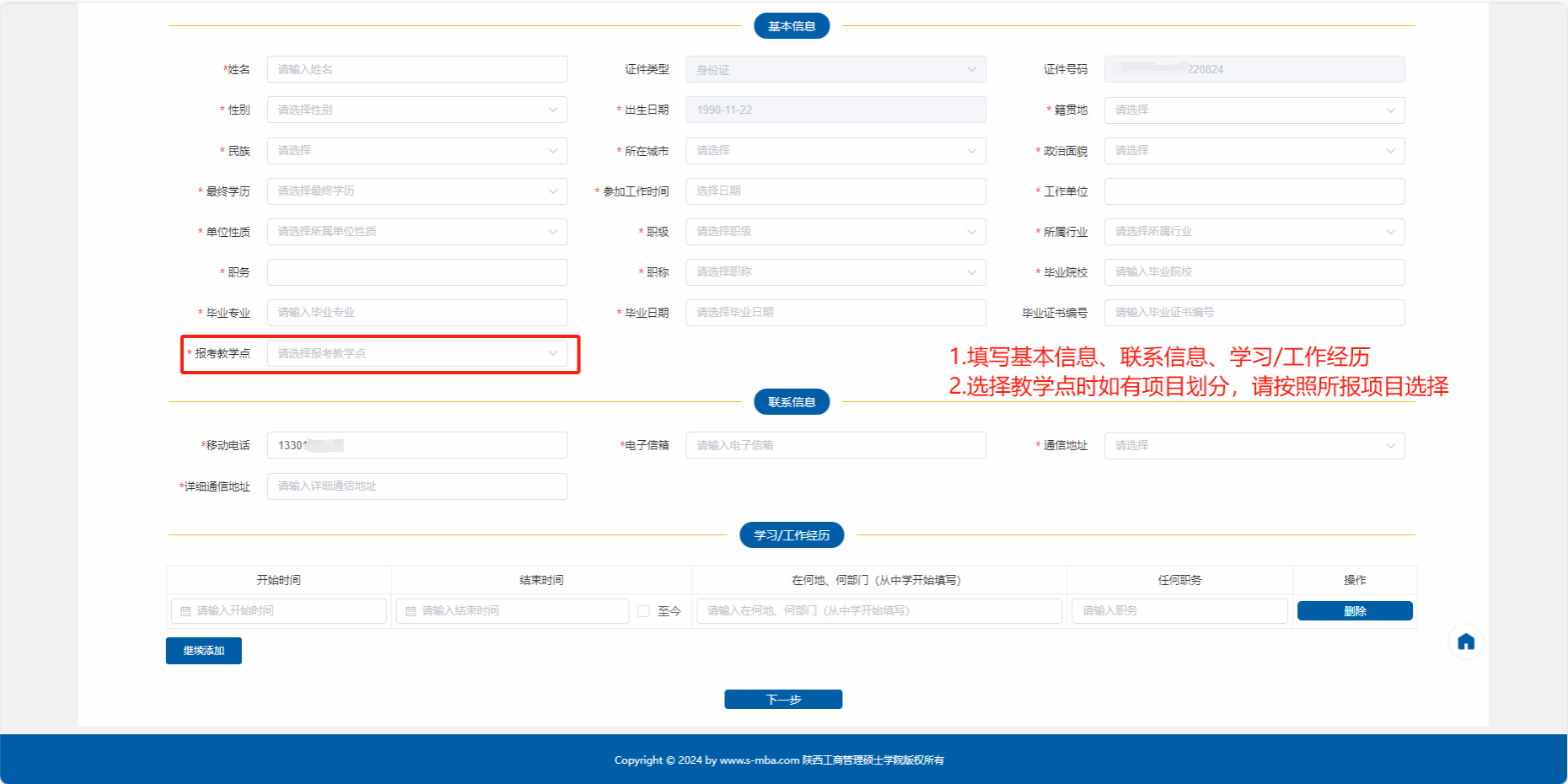1568x784 pixels.
Task: Open the 参加工作时间 date picker
Action: tap(835, 191)
